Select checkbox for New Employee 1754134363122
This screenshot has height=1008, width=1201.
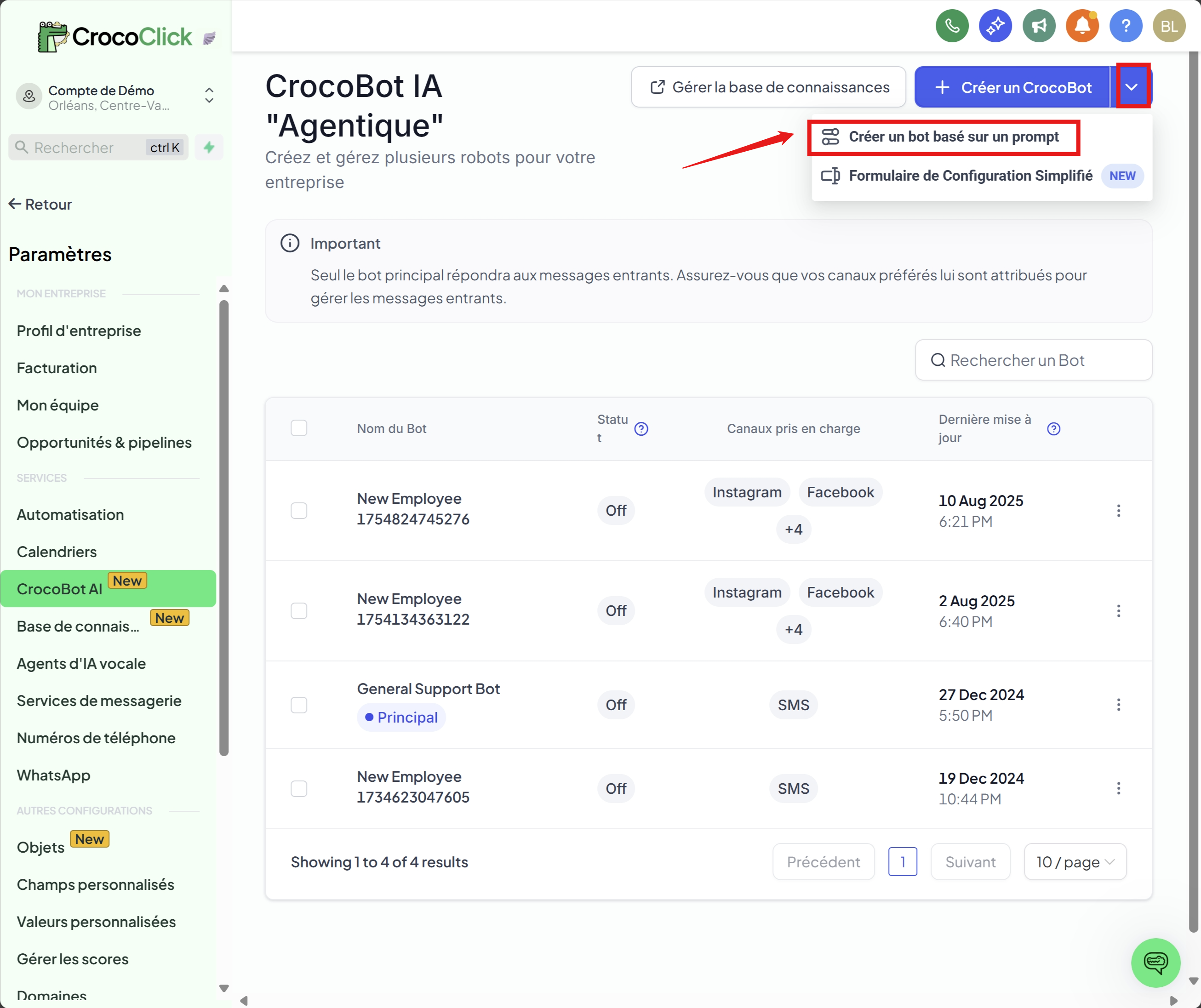click(298, 610)
